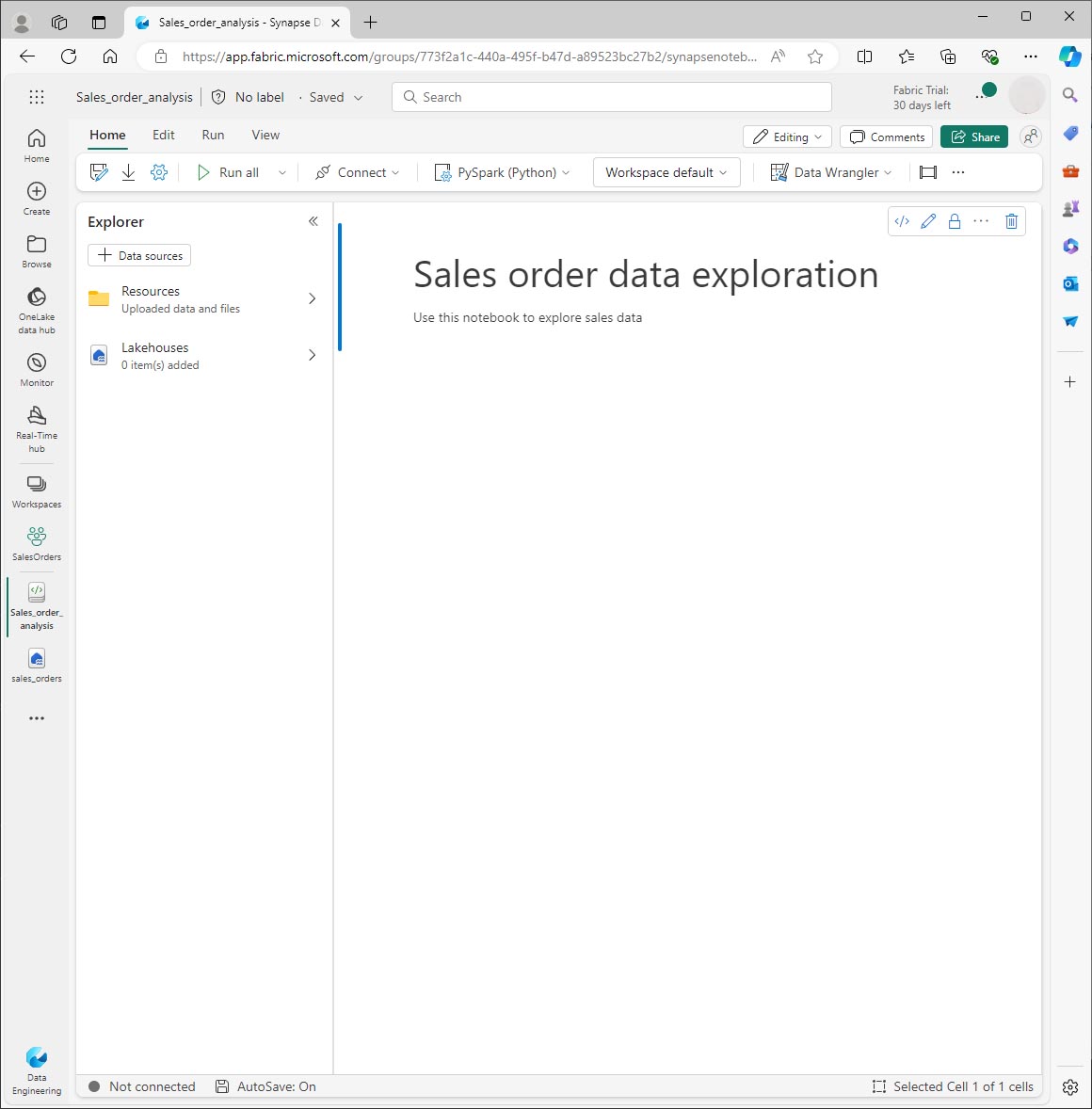
Task: Open Edge split screen icon
Action: click(864, 56)
